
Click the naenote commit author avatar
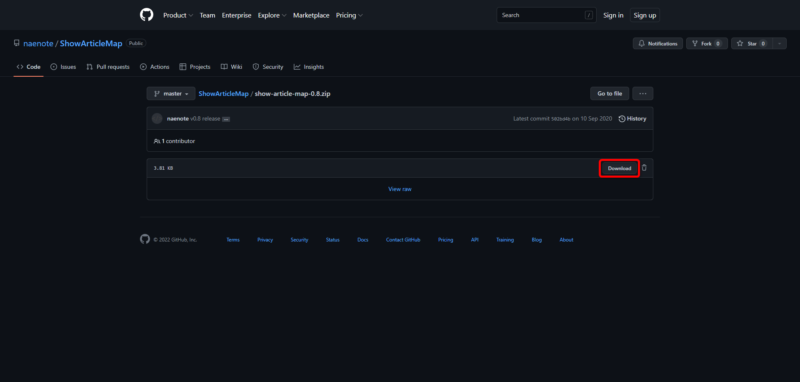[x=157, y=119]
